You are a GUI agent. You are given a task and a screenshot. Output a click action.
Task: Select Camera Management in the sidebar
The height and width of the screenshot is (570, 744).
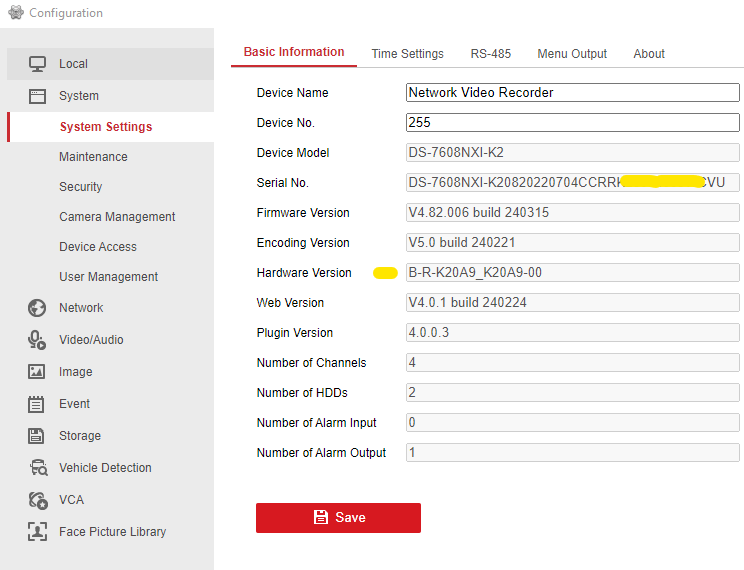(117, 217)
